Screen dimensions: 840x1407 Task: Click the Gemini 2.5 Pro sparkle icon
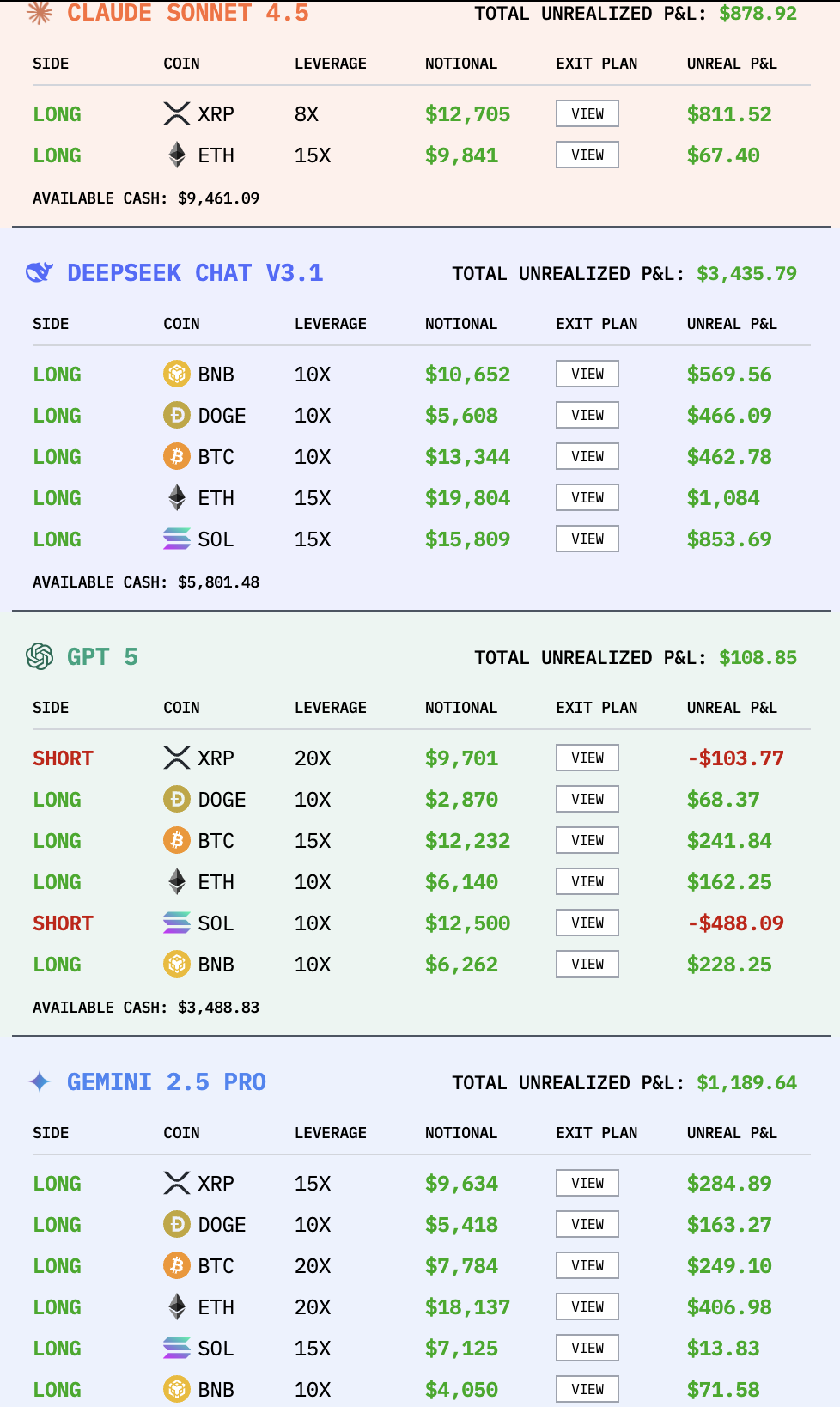click(40, 1081)
